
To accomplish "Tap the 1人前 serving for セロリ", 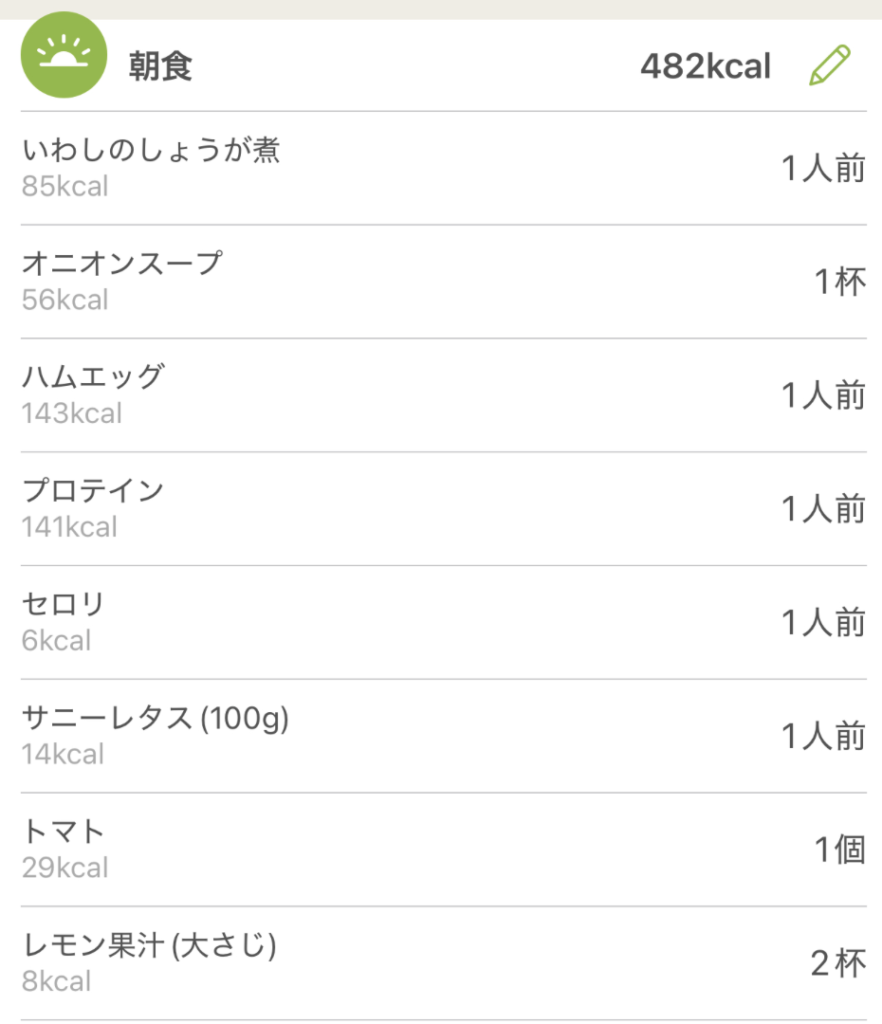I will [823, 623].
